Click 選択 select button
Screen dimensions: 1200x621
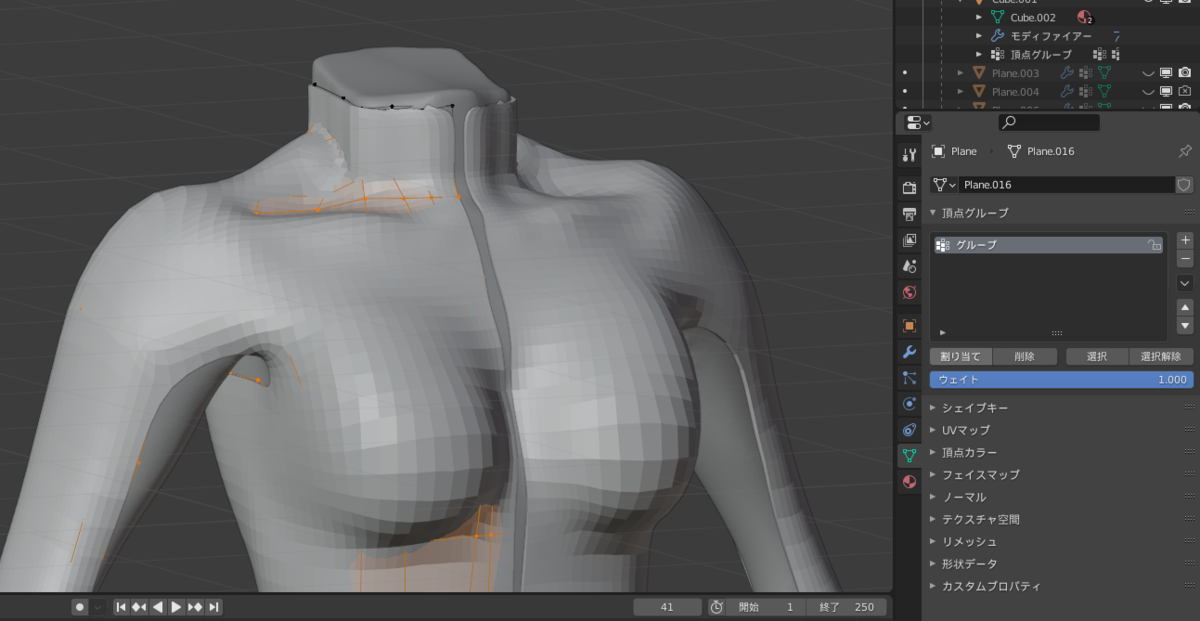(x=1097, y=356)
